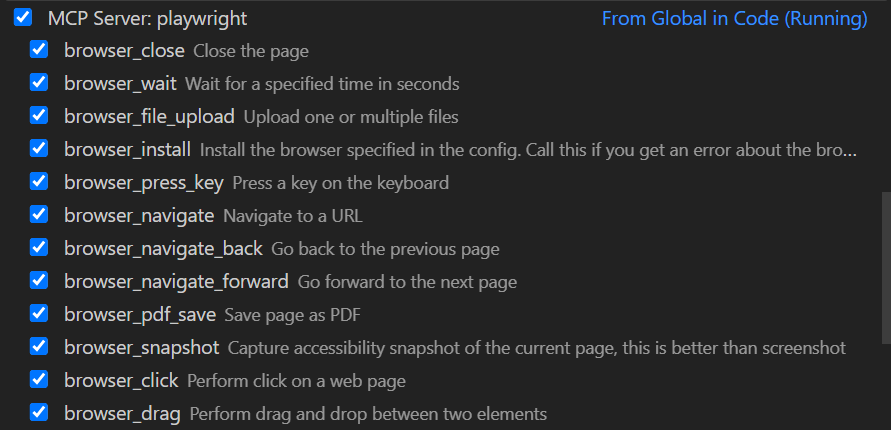Screen dimensions: 891x430
Task: Disable the browser_close tool checkbox
Action: coord(39,50)
